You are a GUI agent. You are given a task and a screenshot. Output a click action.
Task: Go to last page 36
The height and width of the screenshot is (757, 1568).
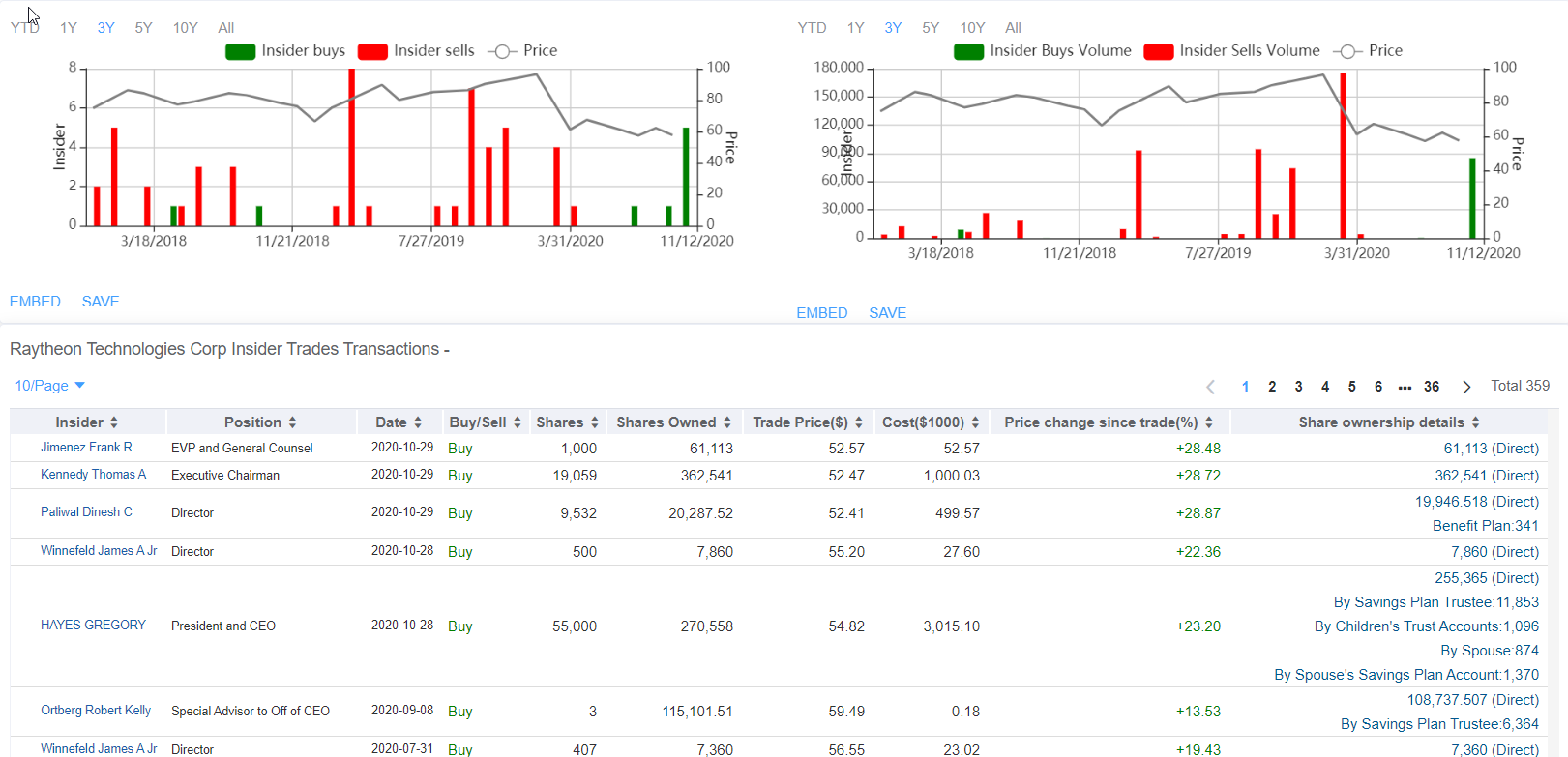[x=1432, y=387]
